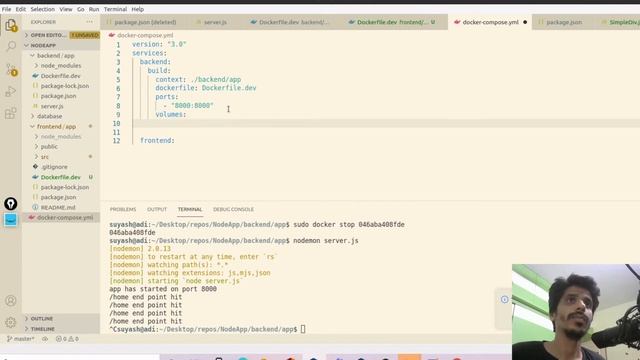
Task: Switch to the SimpleDiv editor tab
Action: (x=620, y=22)
